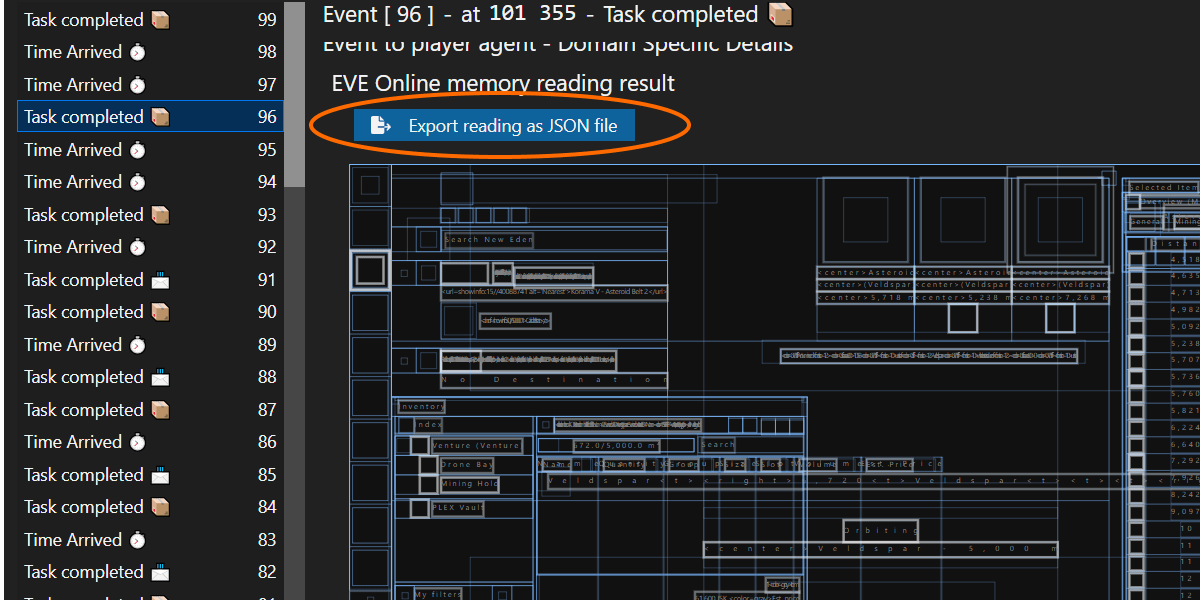1200x600 pixels.
Task: Click the envelope icon on event 91
Action: point(160,280)
